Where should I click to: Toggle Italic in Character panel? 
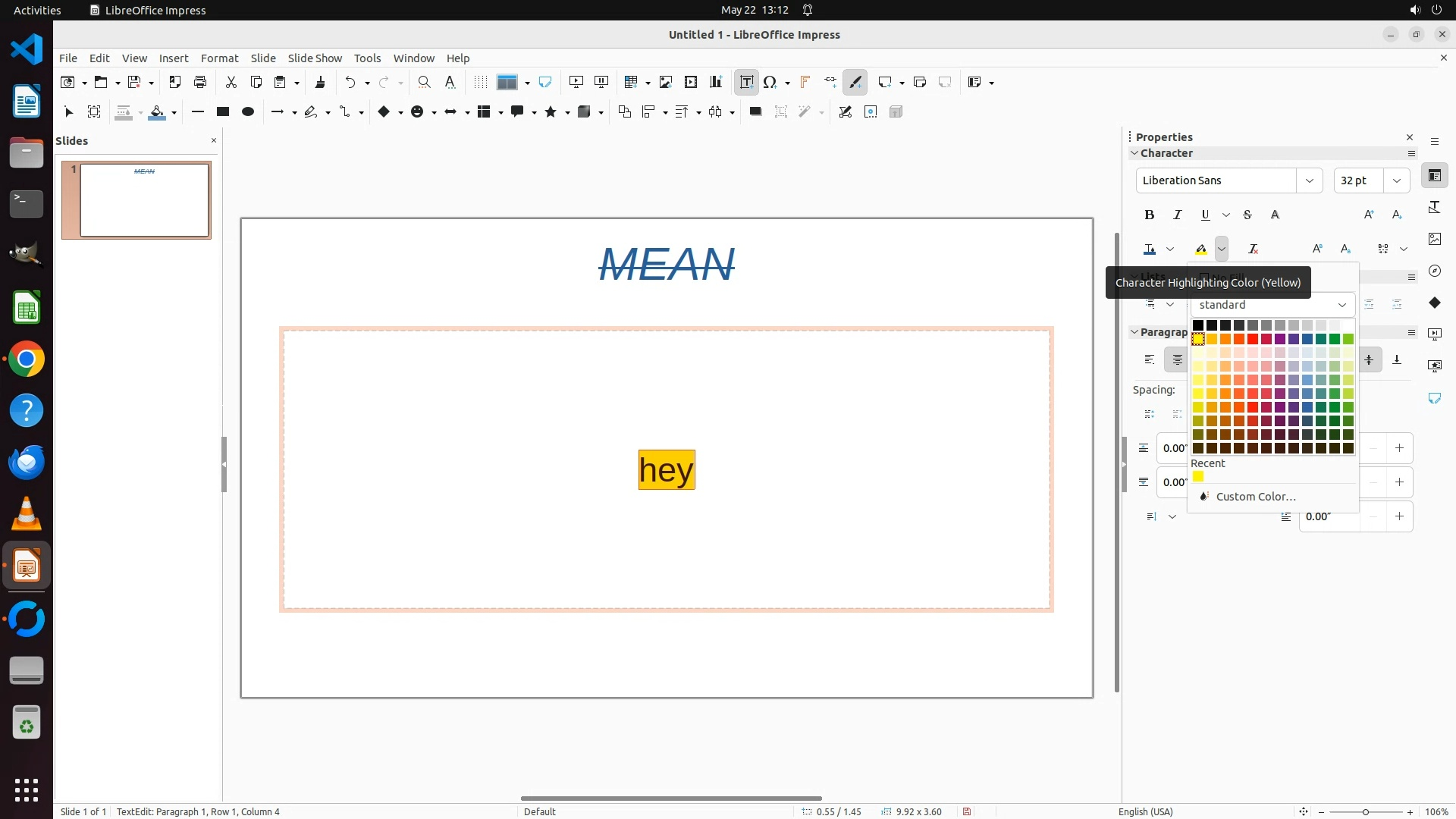coord(1177,215)
